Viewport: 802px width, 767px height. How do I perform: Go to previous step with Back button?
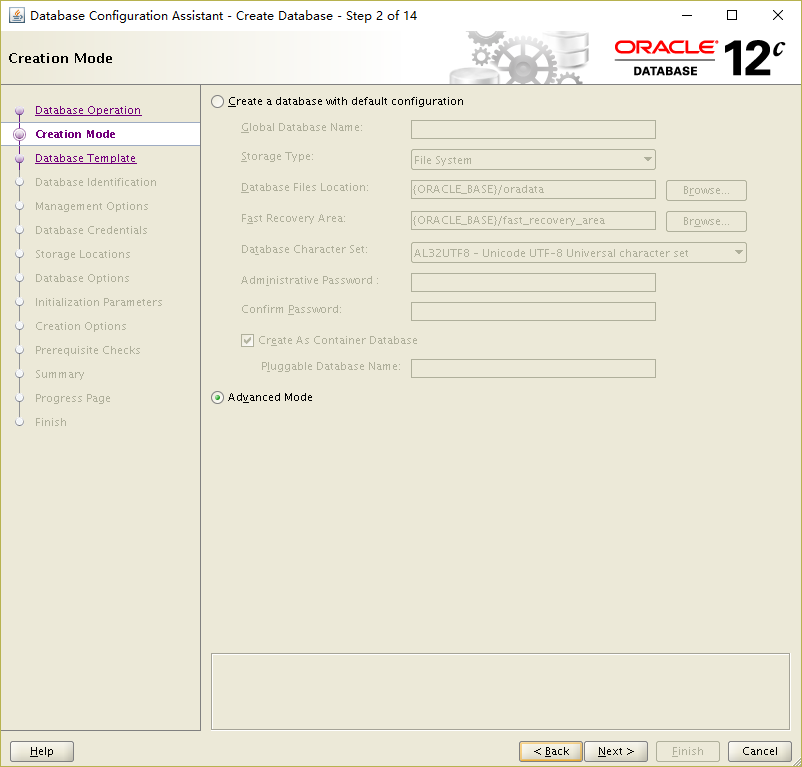(x=551, y=751)
